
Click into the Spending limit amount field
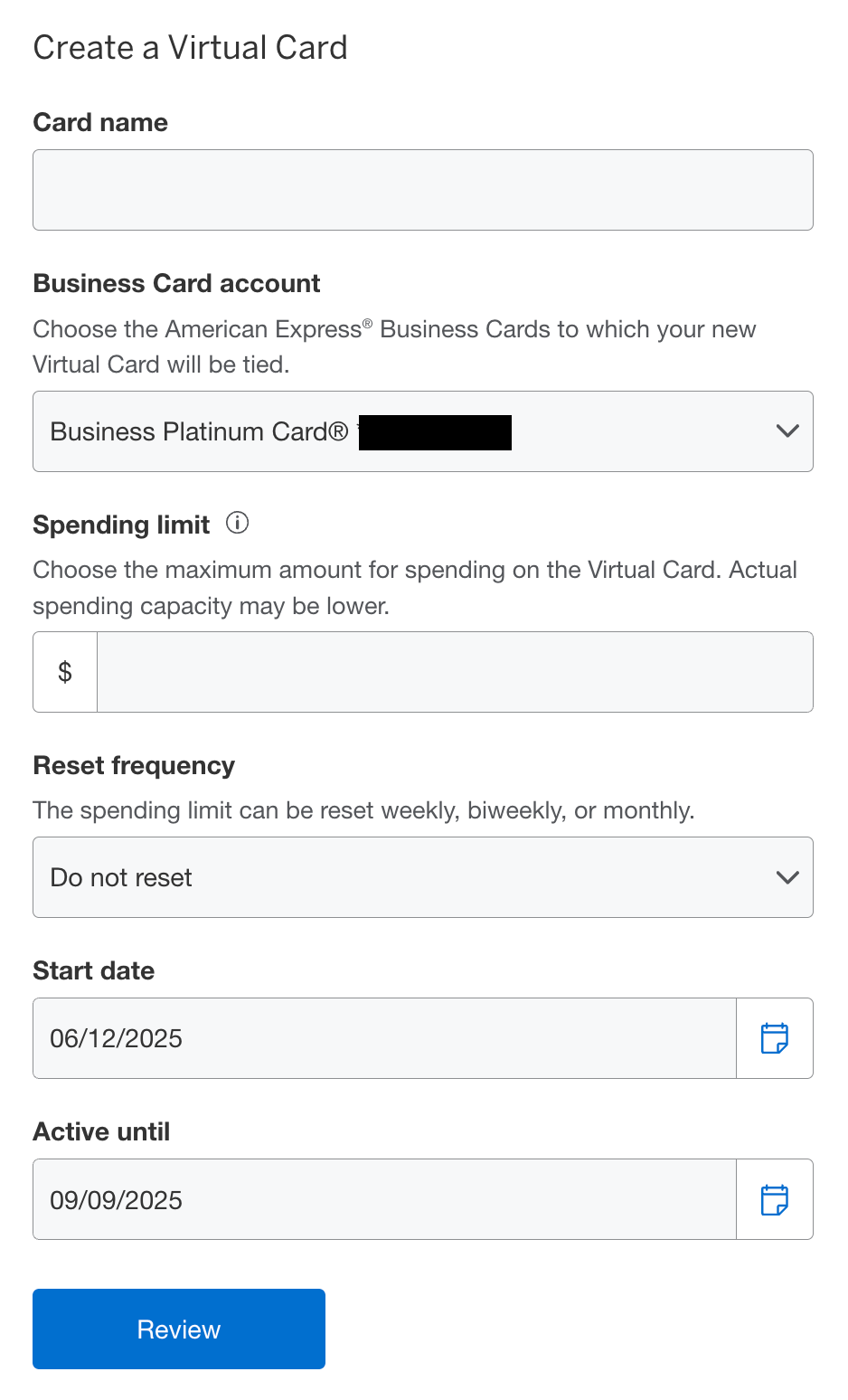tap(455, 672)
